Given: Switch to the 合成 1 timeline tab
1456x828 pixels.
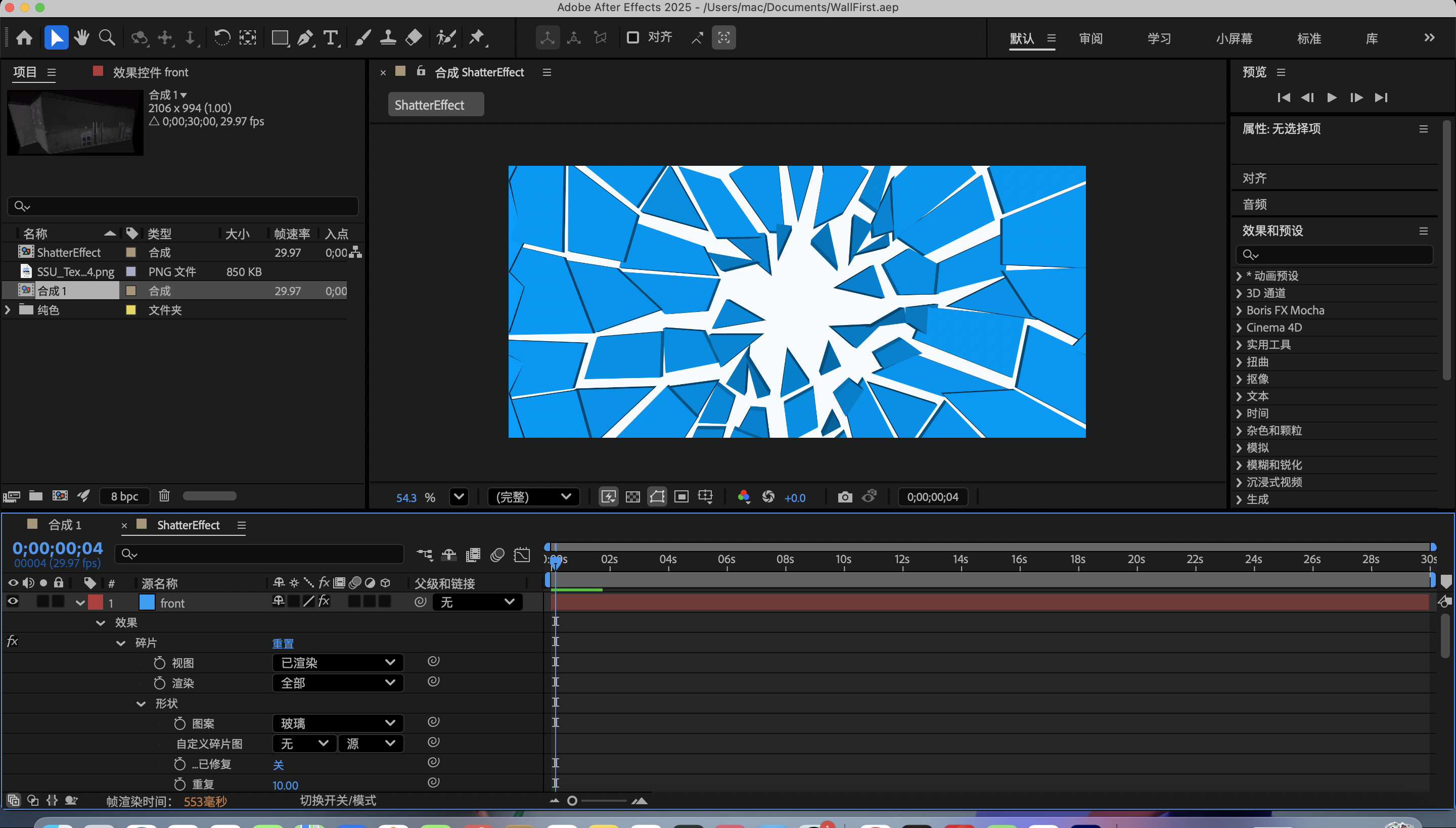Looking at the screenshot, I should pyautogui.click(x=64, y=524).
